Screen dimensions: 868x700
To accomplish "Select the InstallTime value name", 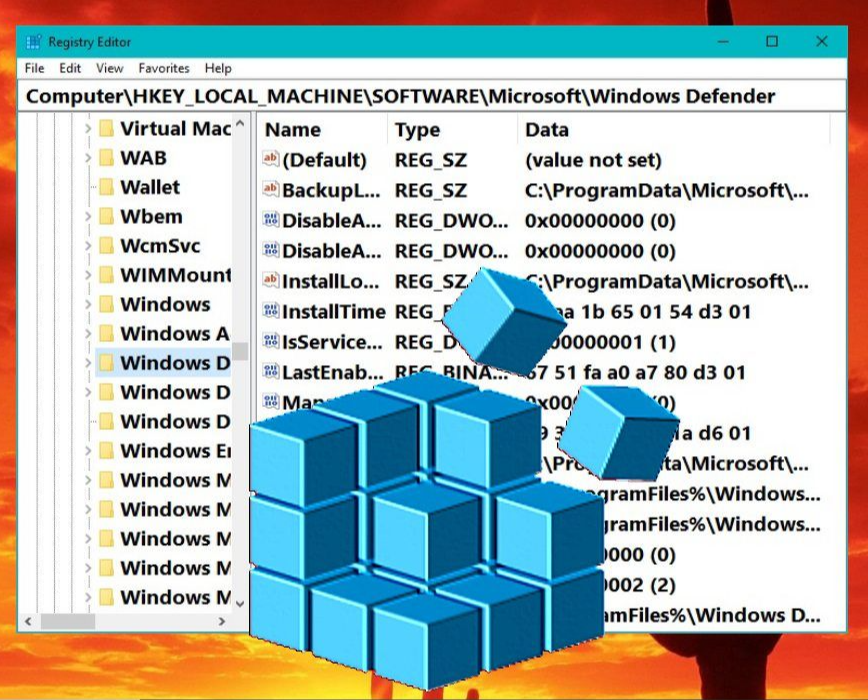I will click(x=334, y=312).
